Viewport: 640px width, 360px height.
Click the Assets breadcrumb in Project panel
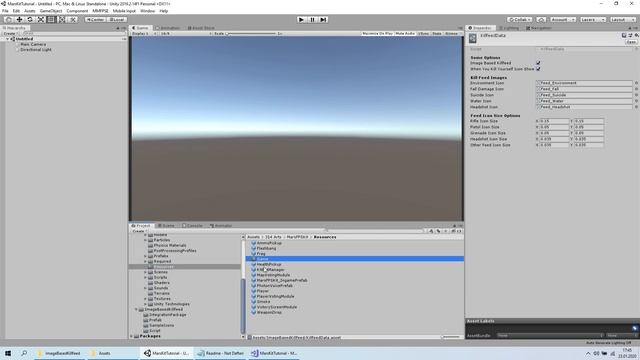click(253, 237)
